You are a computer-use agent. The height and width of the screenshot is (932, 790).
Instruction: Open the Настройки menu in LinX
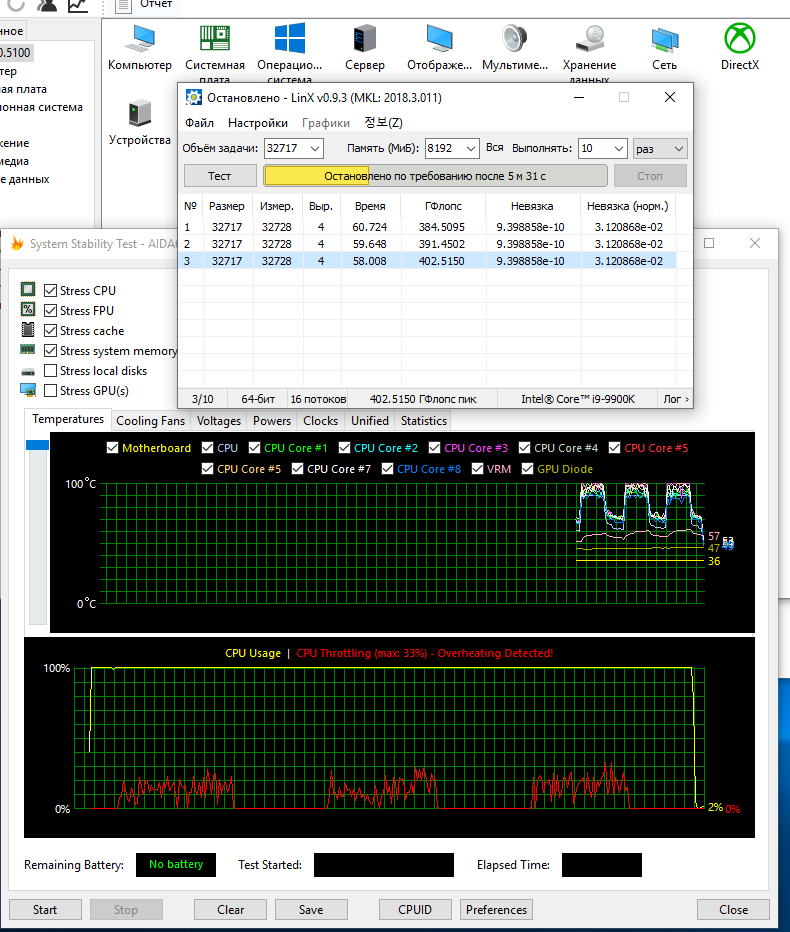(x=257, y=123)
